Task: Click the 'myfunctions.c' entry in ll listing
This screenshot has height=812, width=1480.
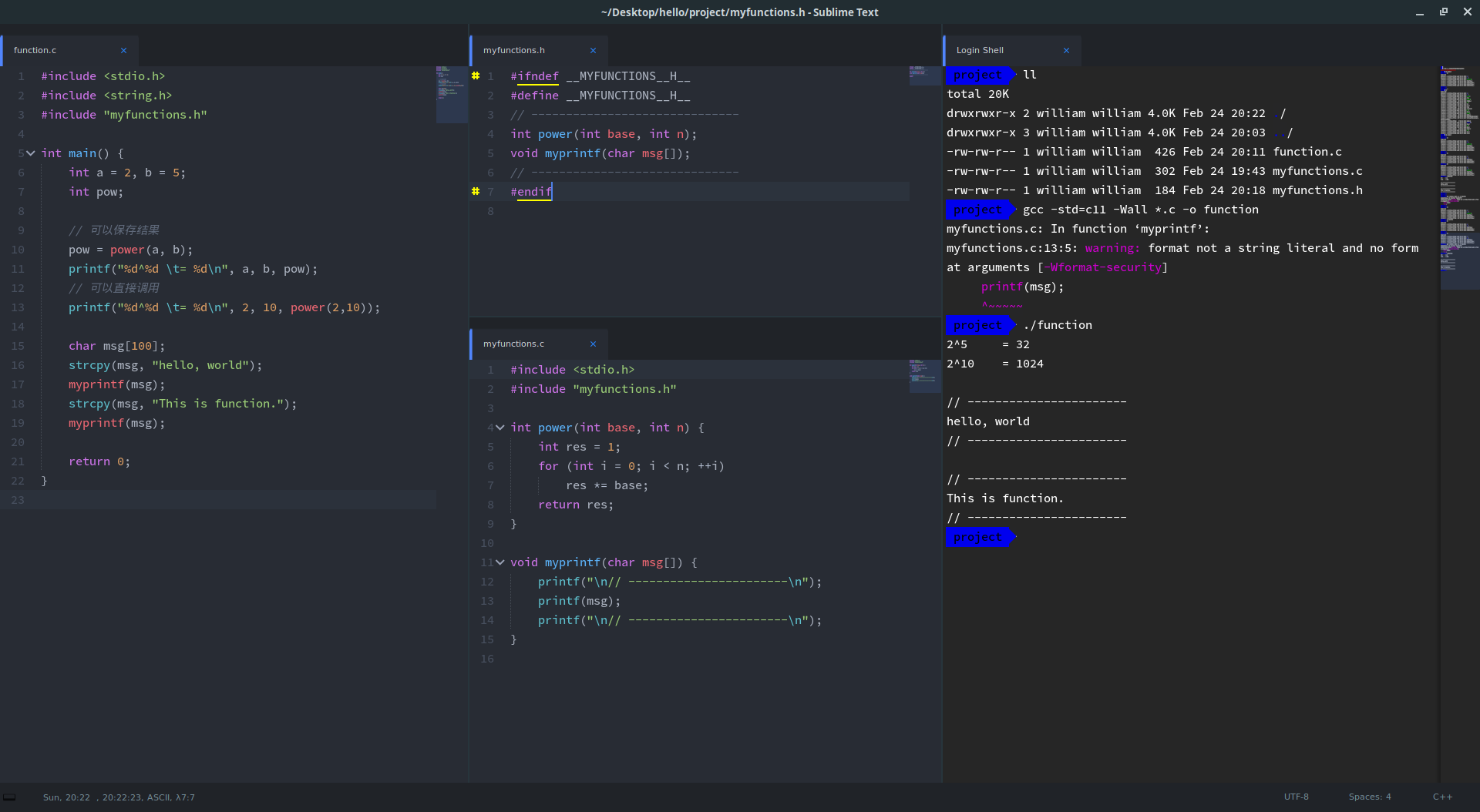Action: point(1317,171)
